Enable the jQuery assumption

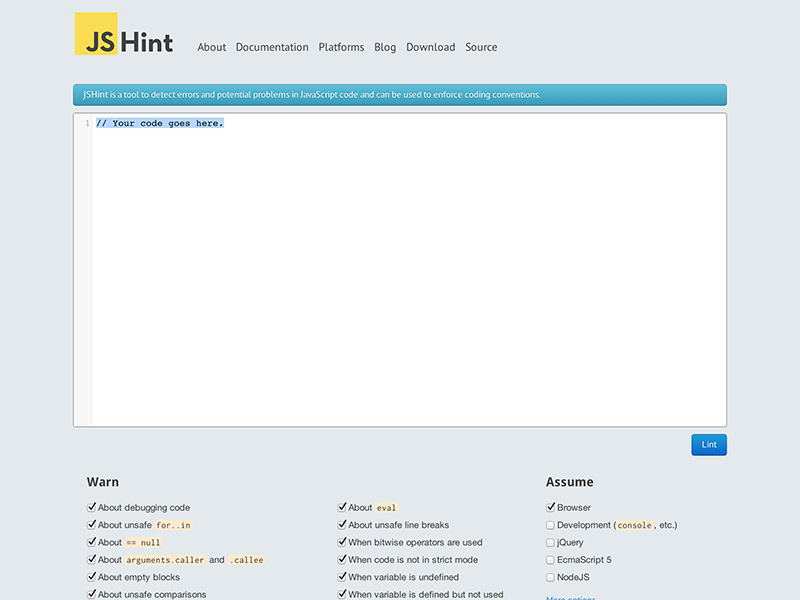[550, 542]
